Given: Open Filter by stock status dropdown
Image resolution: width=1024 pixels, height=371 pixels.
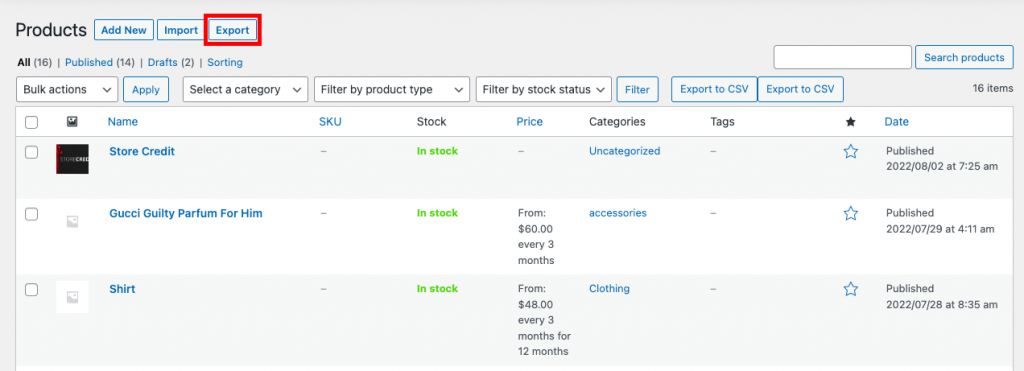Looking at the screenshot, I should click(x=544, y=89).
